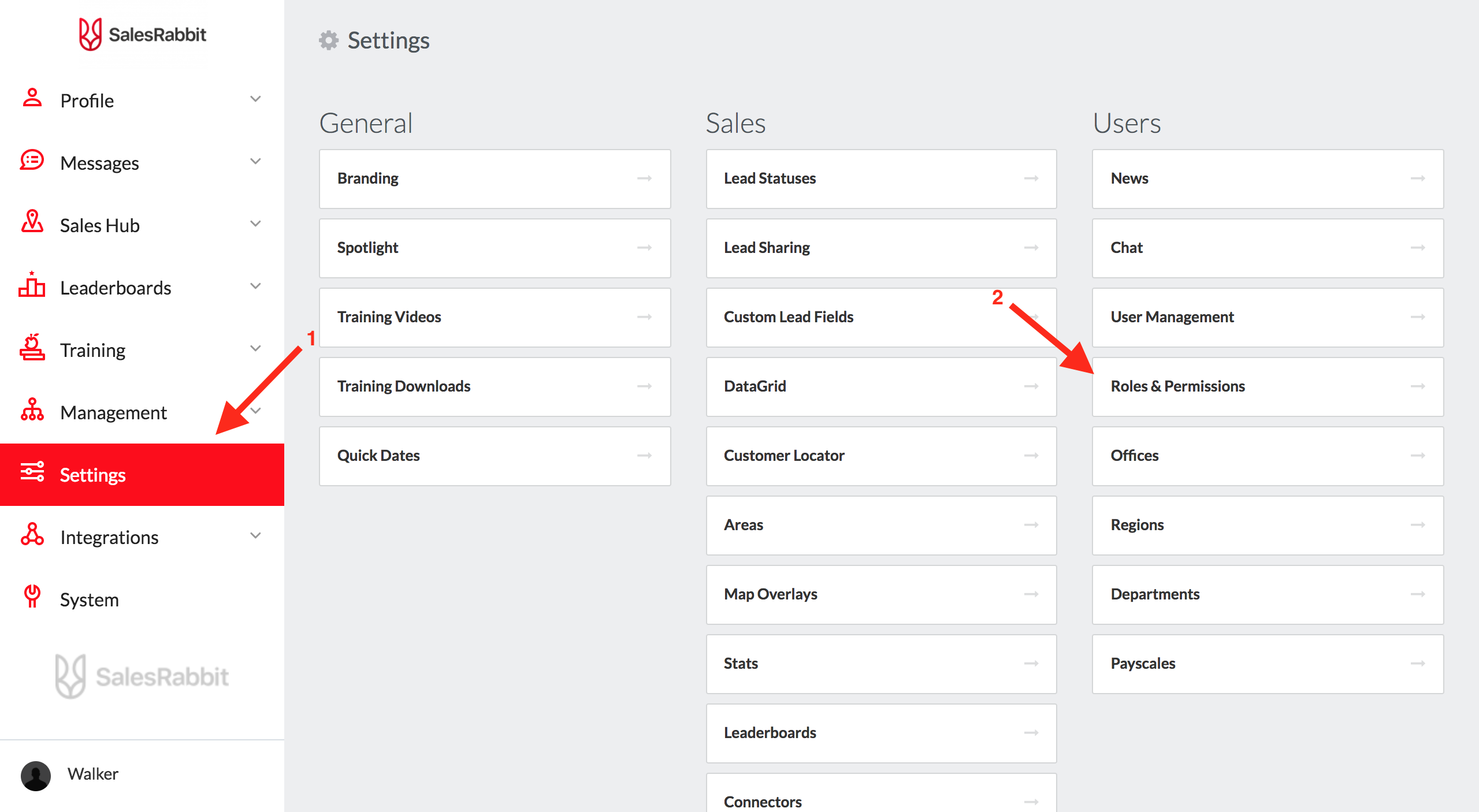1479x812 pixels.
Task: Click the arrow on DataGrid card
Action: click(x=1031, y=386)
